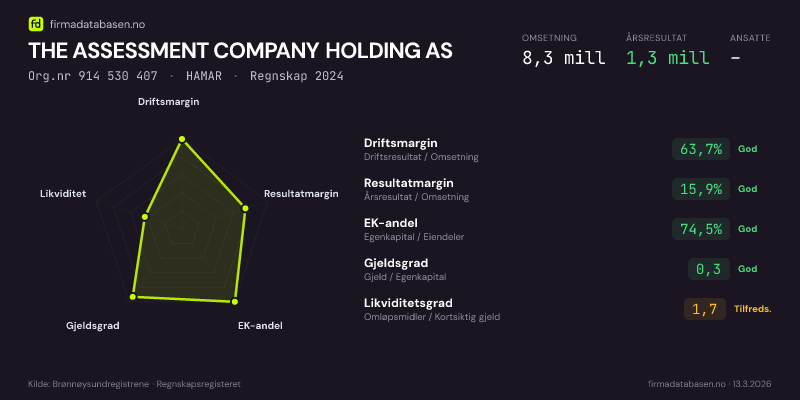Click the firmadatabasen.no footer date text

click(710, 384)
